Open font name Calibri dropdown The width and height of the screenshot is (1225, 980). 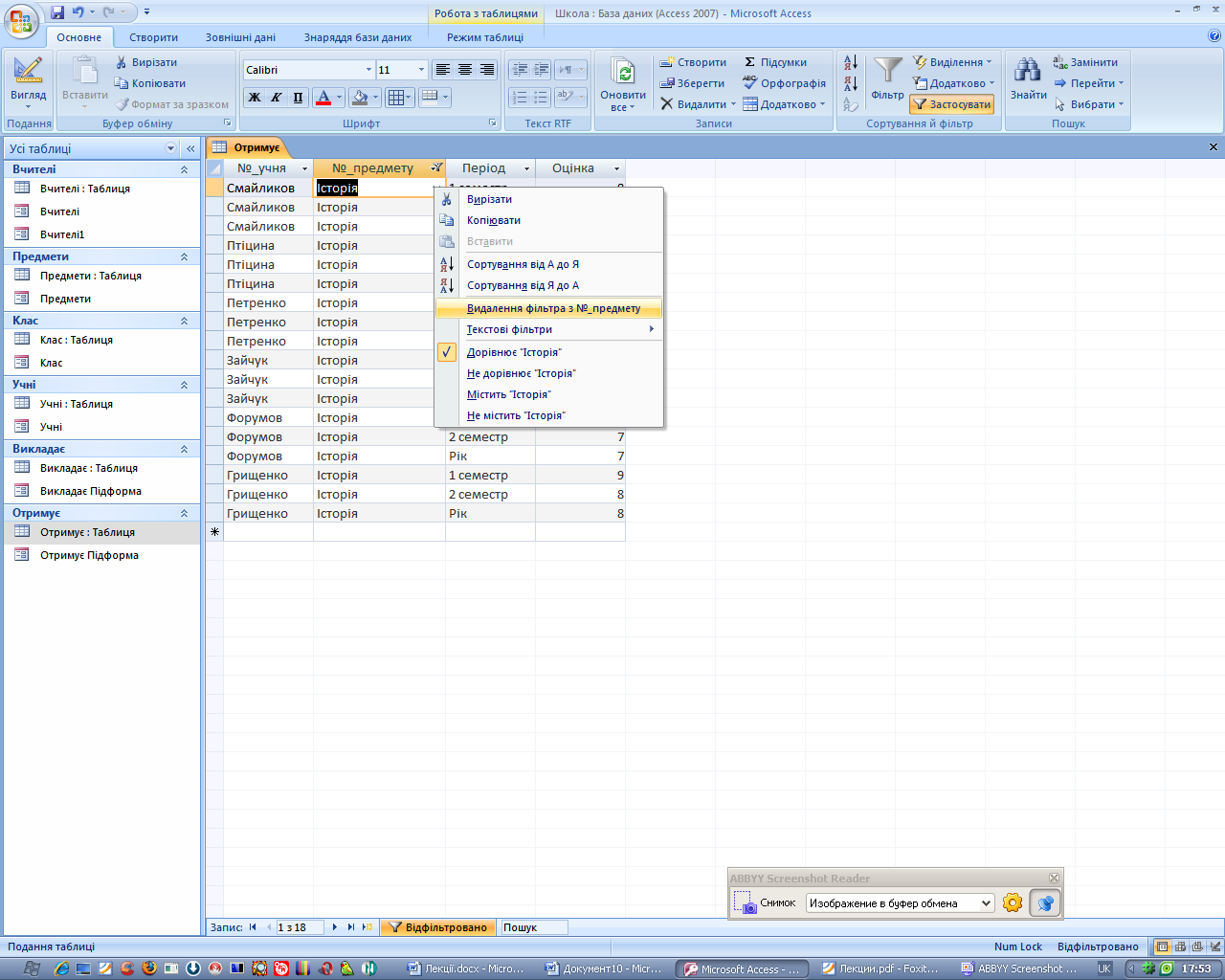pos(368,70)
